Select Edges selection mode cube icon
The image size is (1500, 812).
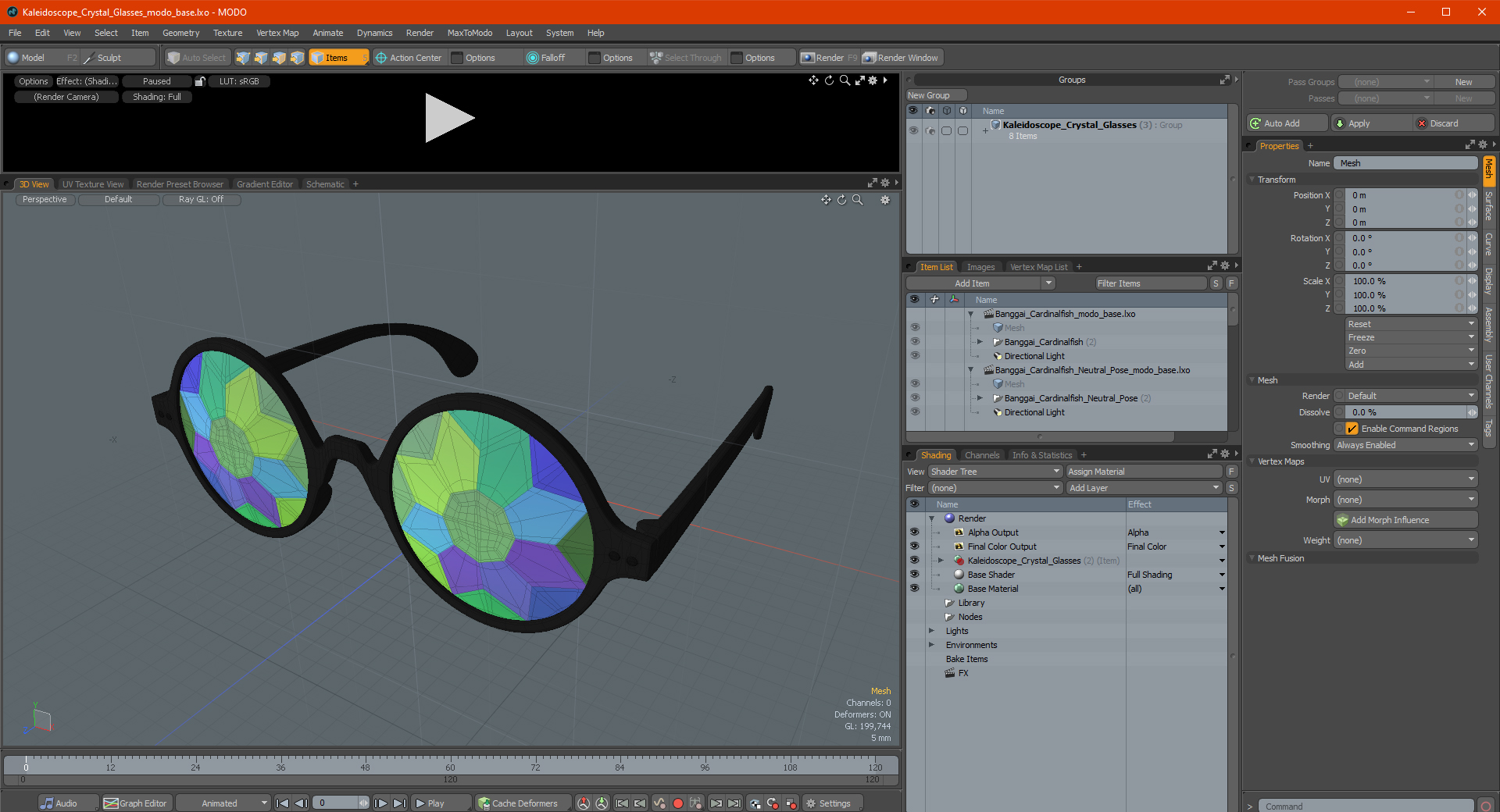click(x=261, y=58)
